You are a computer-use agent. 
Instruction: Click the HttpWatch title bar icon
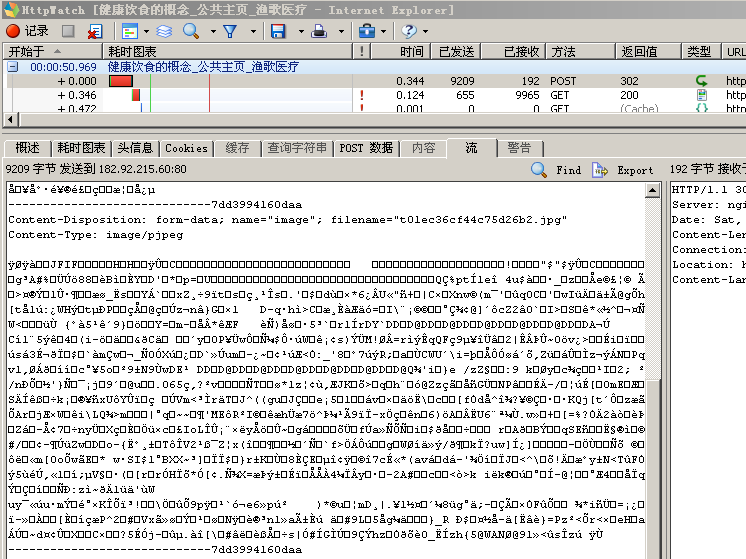click(10, 10)
